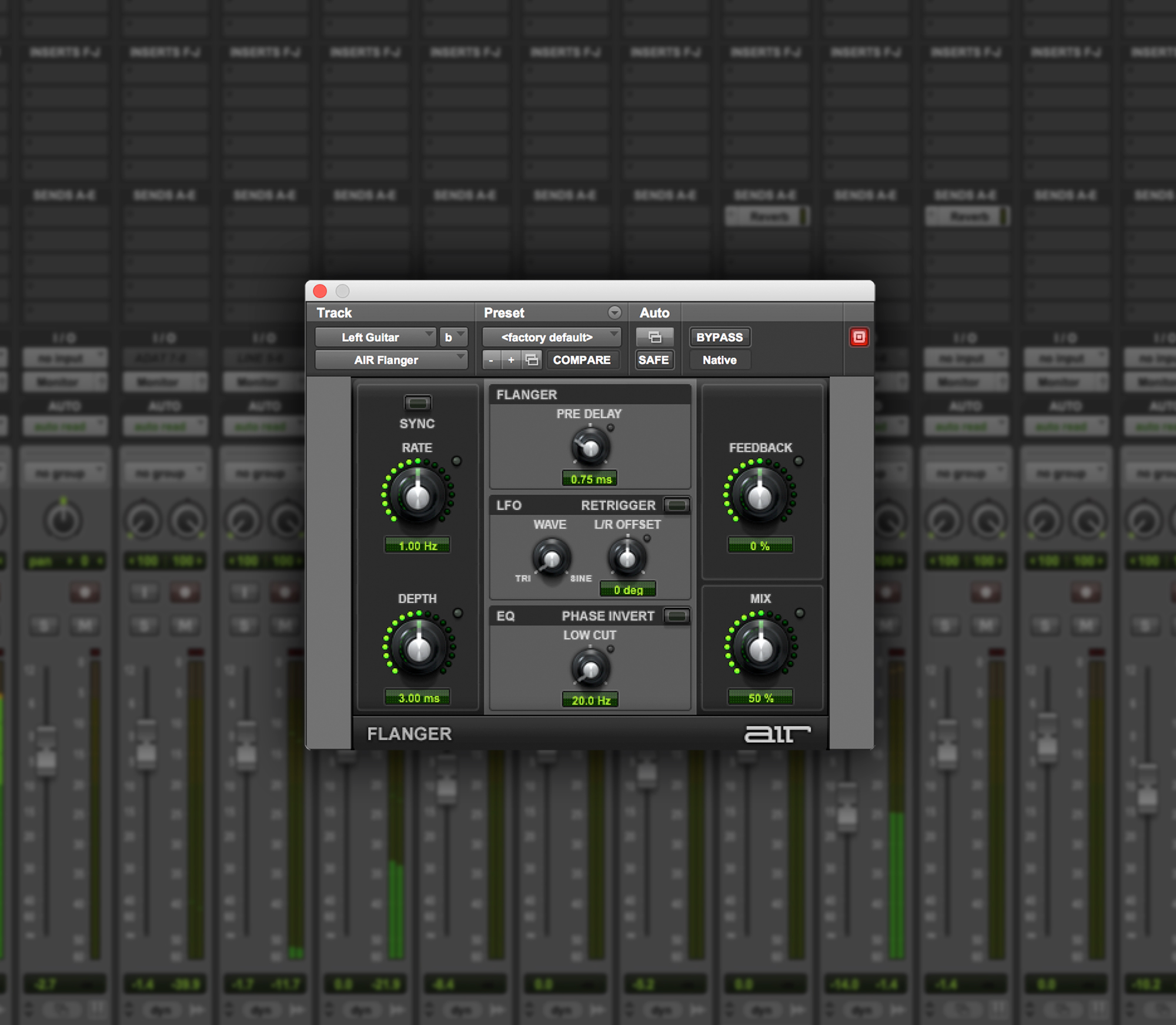The image size is (1176, 1025).
Task: Select the next preset with the plus icon
Action: coord(512,360)
